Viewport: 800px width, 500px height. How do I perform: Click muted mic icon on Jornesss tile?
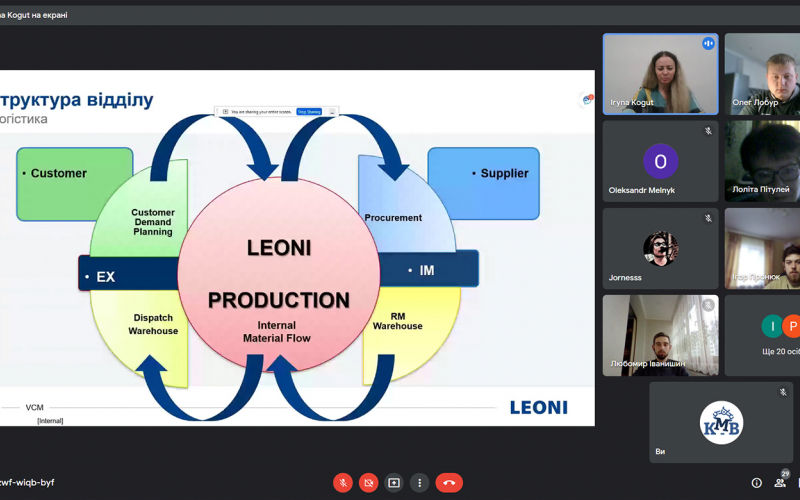708,218
